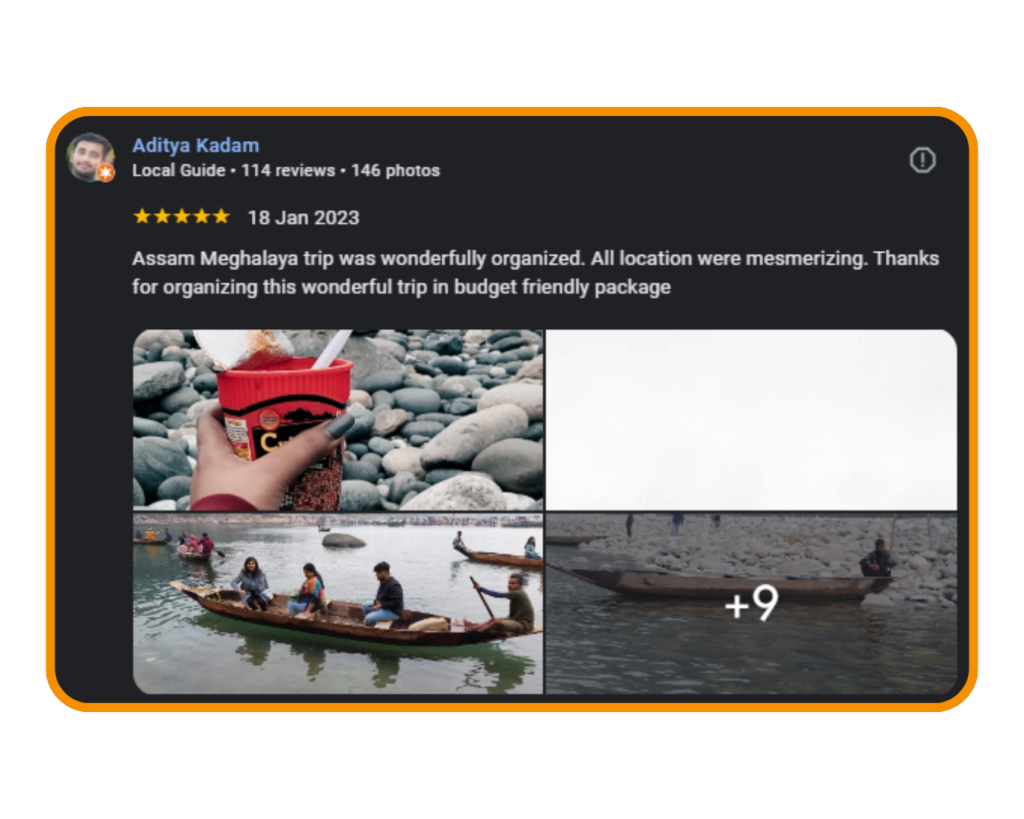Click the third yellow rating star
The height and width of the screenshot is (819, 1024).
click(182, 216)
